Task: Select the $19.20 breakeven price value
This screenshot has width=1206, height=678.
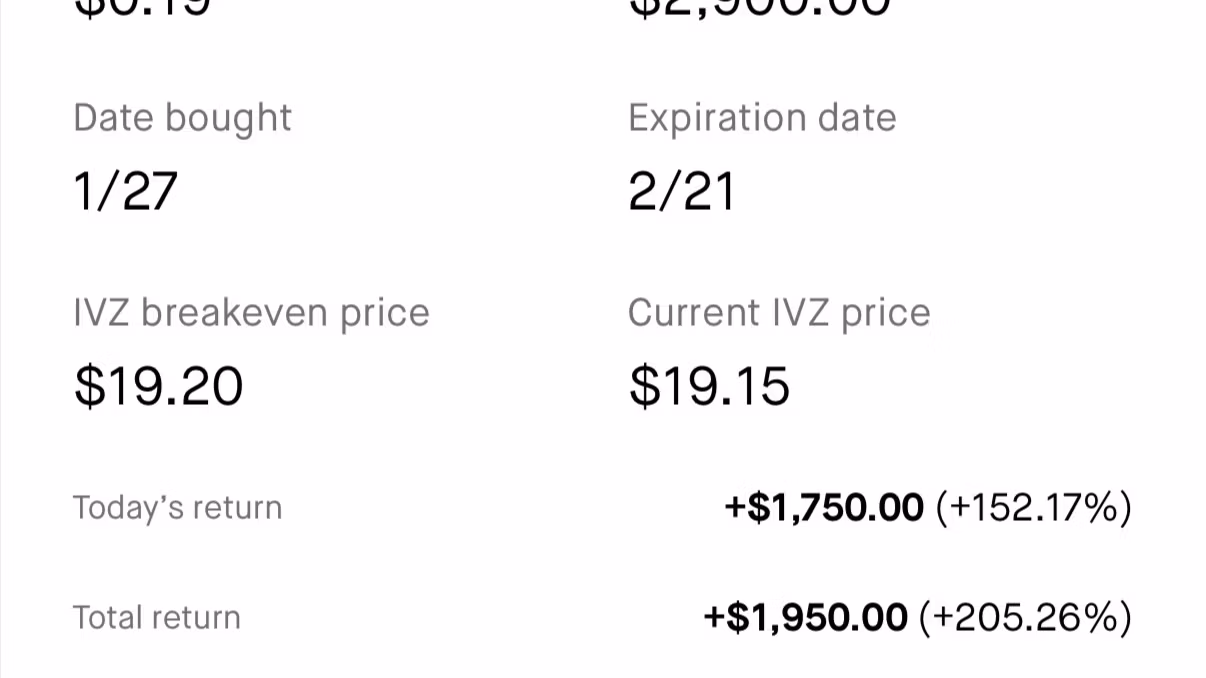Action: click(x=159, y=386)
